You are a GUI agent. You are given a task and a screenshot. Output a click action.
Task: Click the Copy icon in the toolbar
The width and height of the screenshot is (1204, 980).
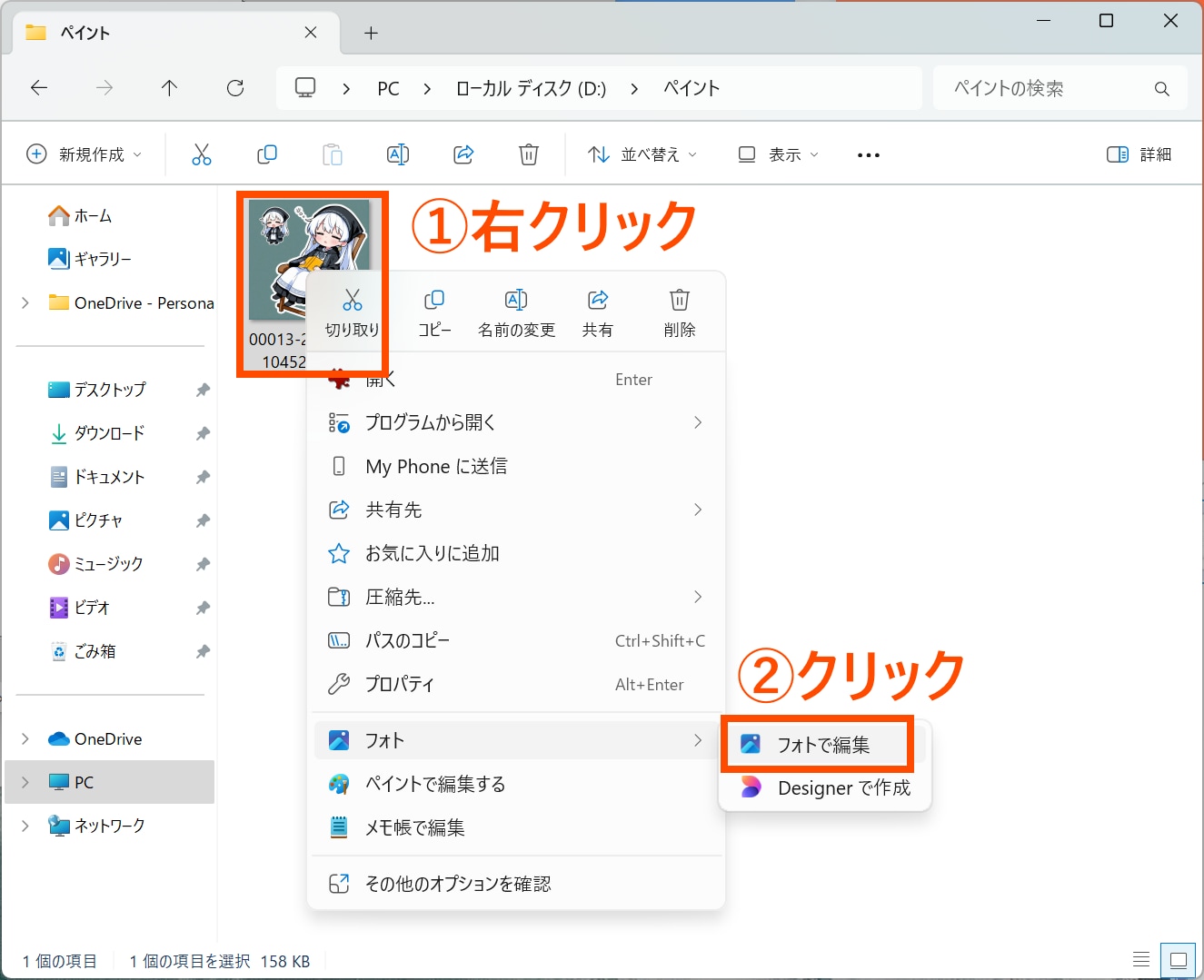click(267, 154)
